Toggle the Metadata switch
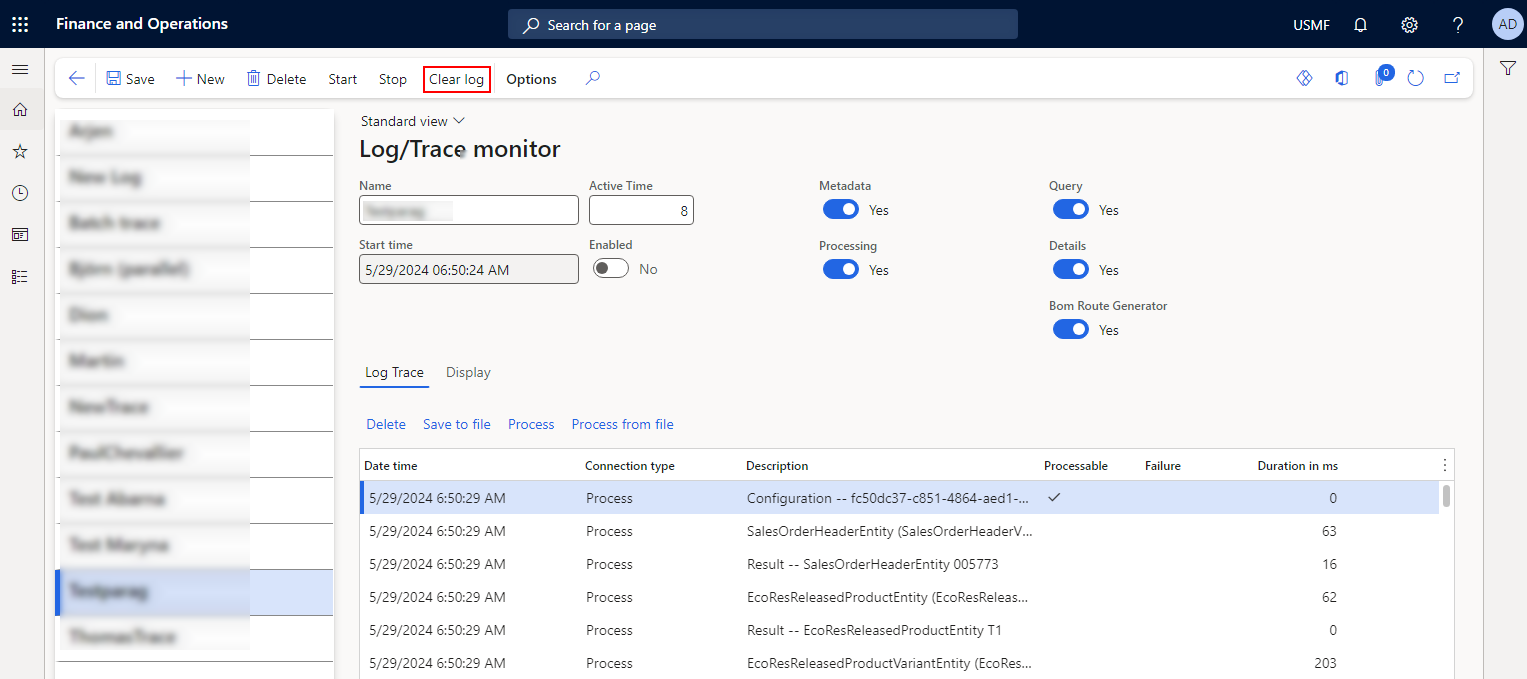 coord(841,210)
